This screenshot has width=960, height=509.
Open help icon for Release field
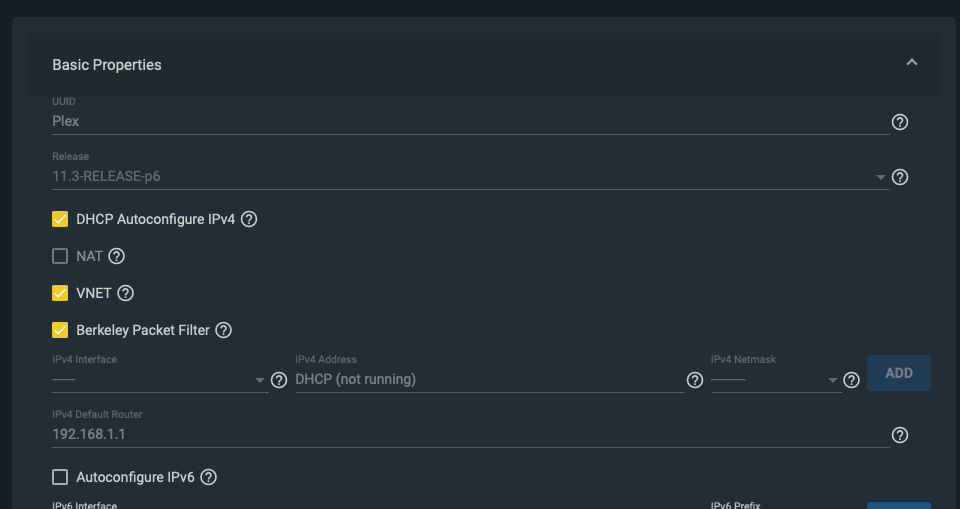899,177
